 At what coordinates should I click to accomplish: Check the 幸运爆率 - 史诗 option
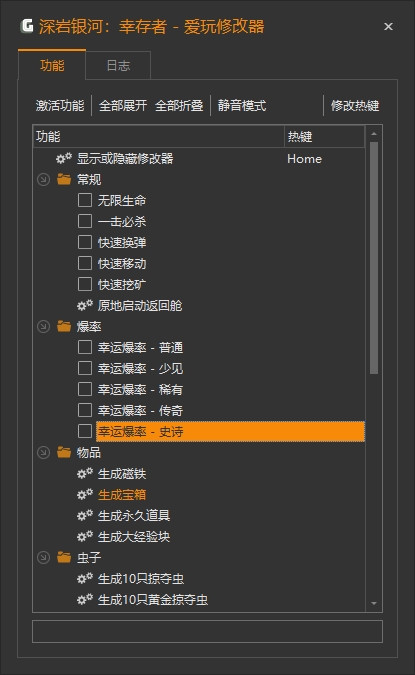[x=85, y=431]
